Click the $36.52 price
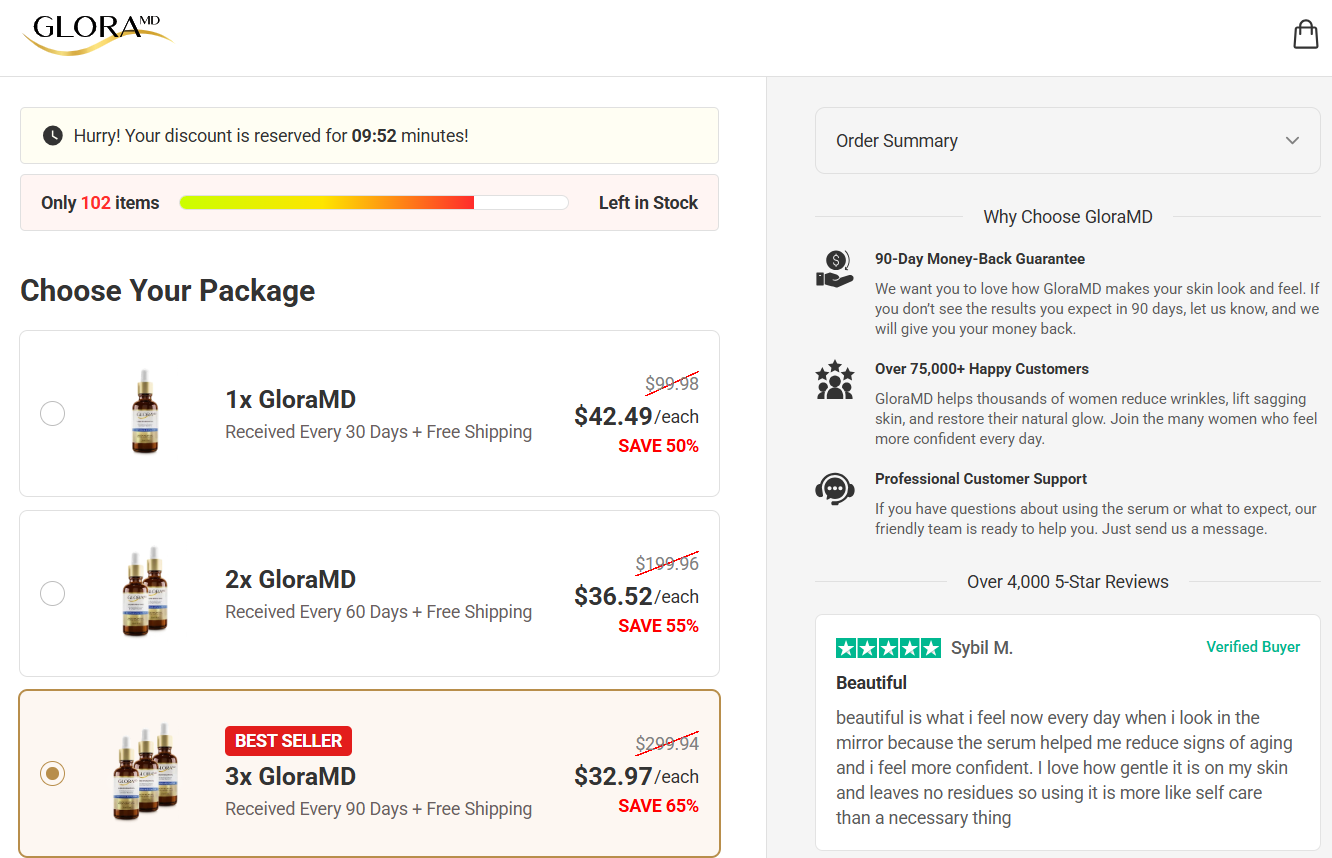This screenshot has height=858, width=1332. [x=613, y=596]
